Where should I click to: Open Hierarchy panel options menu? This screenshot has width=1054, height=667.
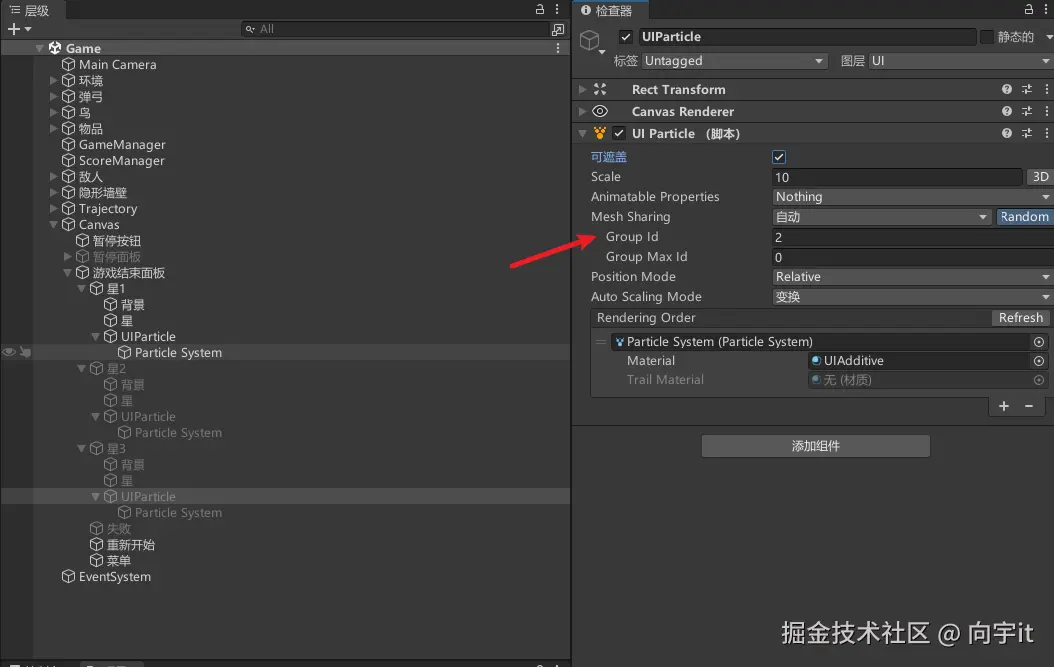point(557,9)
